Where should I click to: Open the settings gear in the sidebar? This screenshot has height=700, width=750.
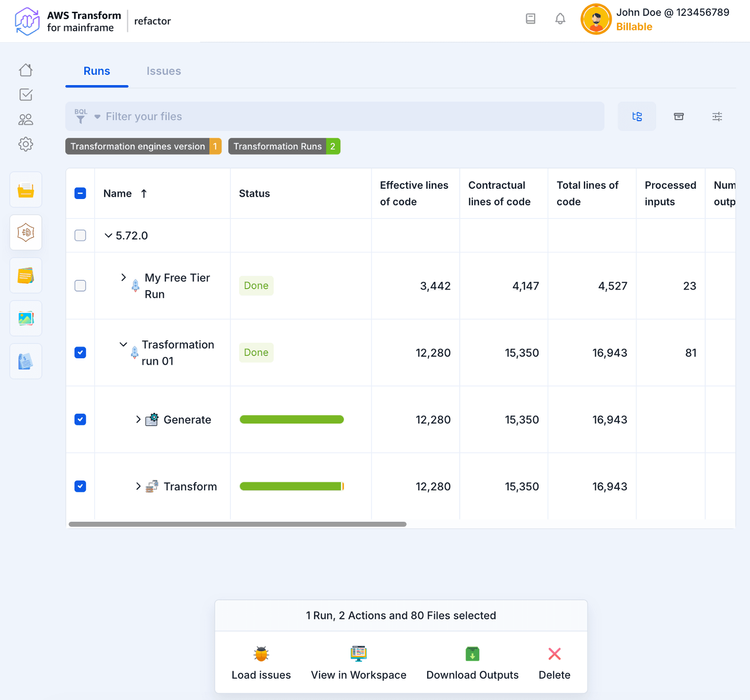(x=26, y=144)
